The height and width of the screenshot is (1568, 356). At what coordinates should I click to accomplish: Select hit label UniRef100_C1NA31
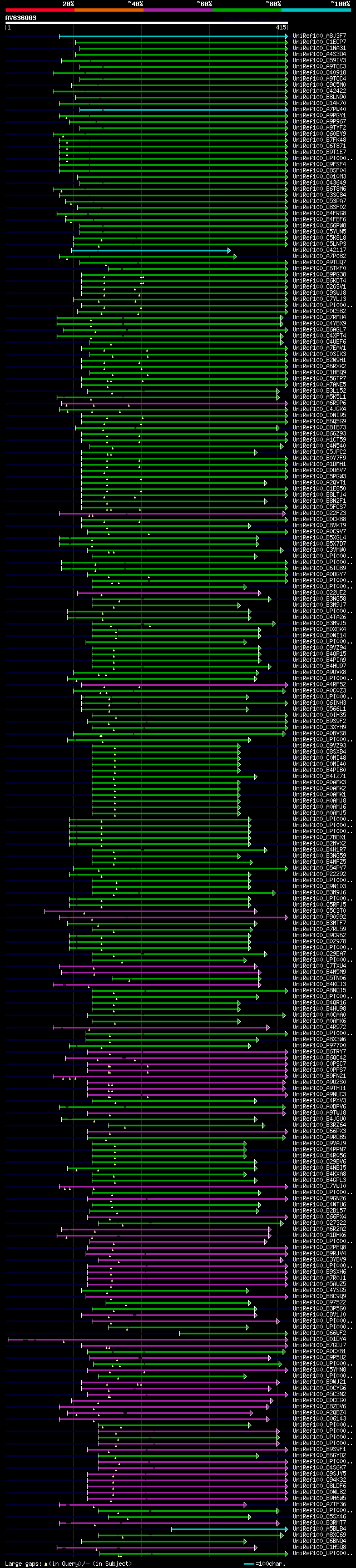click(x=319, y=48)
